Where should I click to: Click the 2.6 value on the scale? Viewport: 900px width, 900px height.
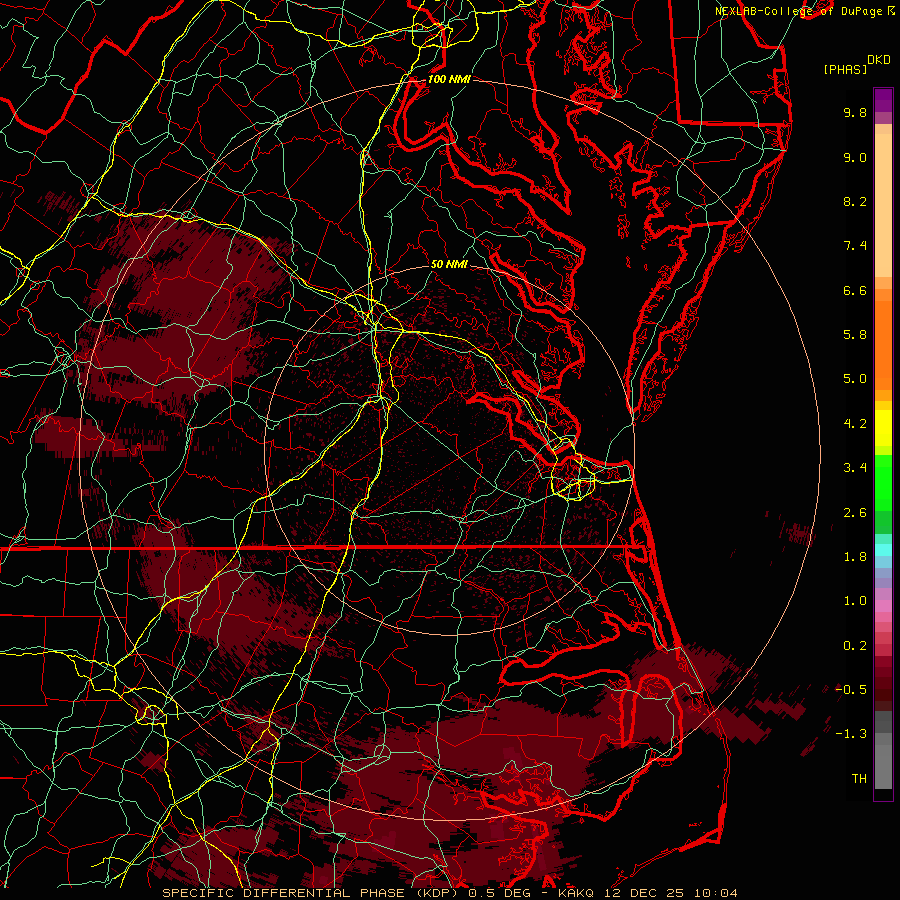[x=855, y=513]
